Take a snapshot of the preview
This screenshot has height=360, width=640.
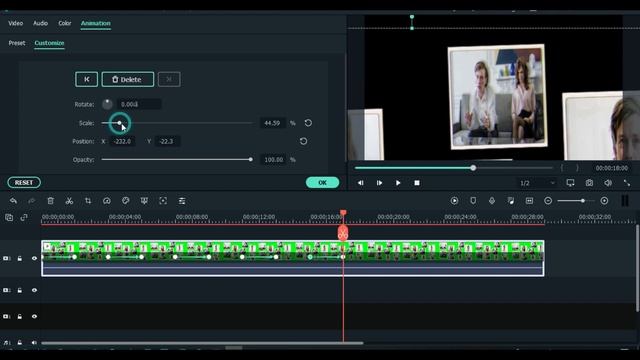pos(589,183)
